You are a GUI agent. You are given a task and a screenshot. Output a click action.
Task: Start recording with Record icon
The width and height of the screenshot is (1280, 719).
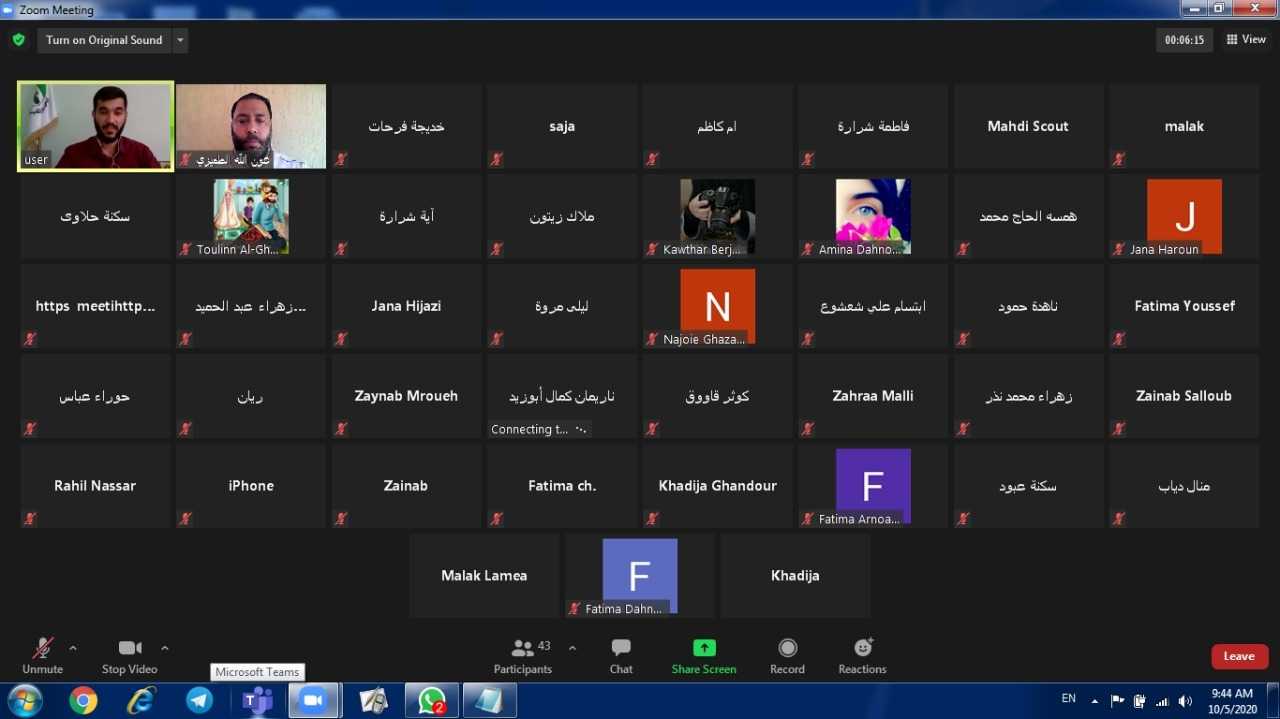(x=787, y=649)
